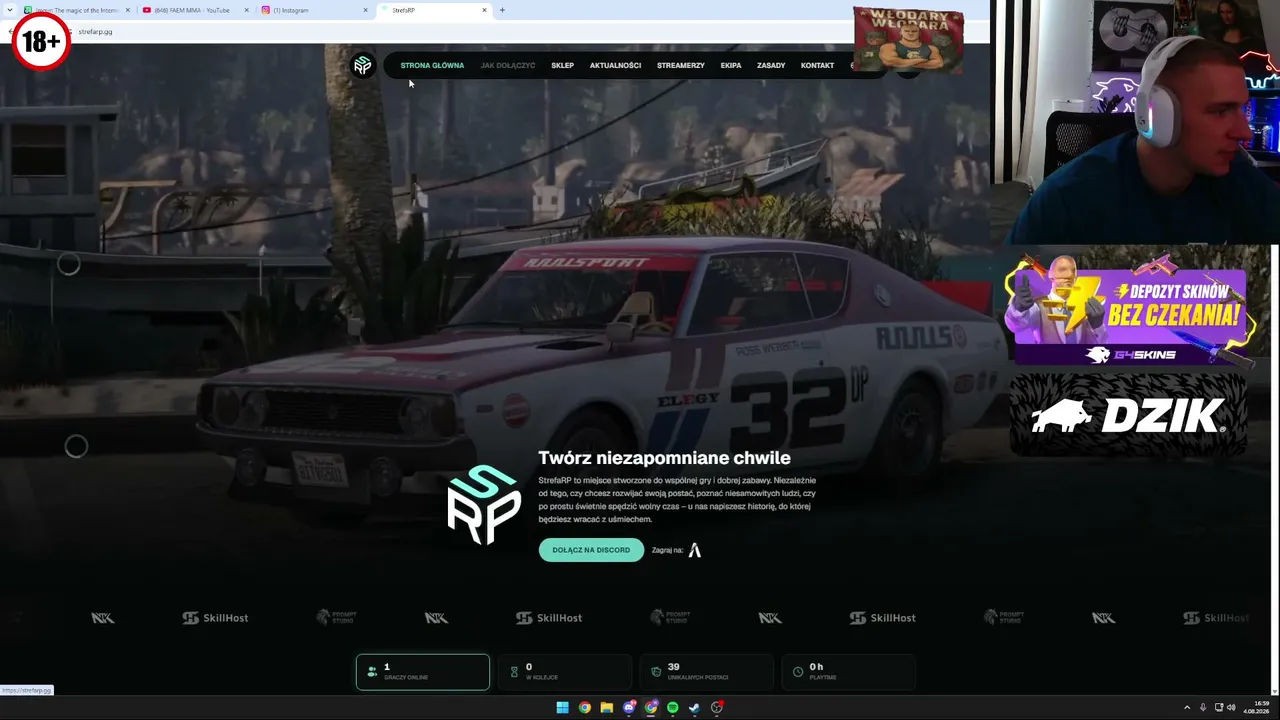Open Google Chrome from the taskbar

584,707
